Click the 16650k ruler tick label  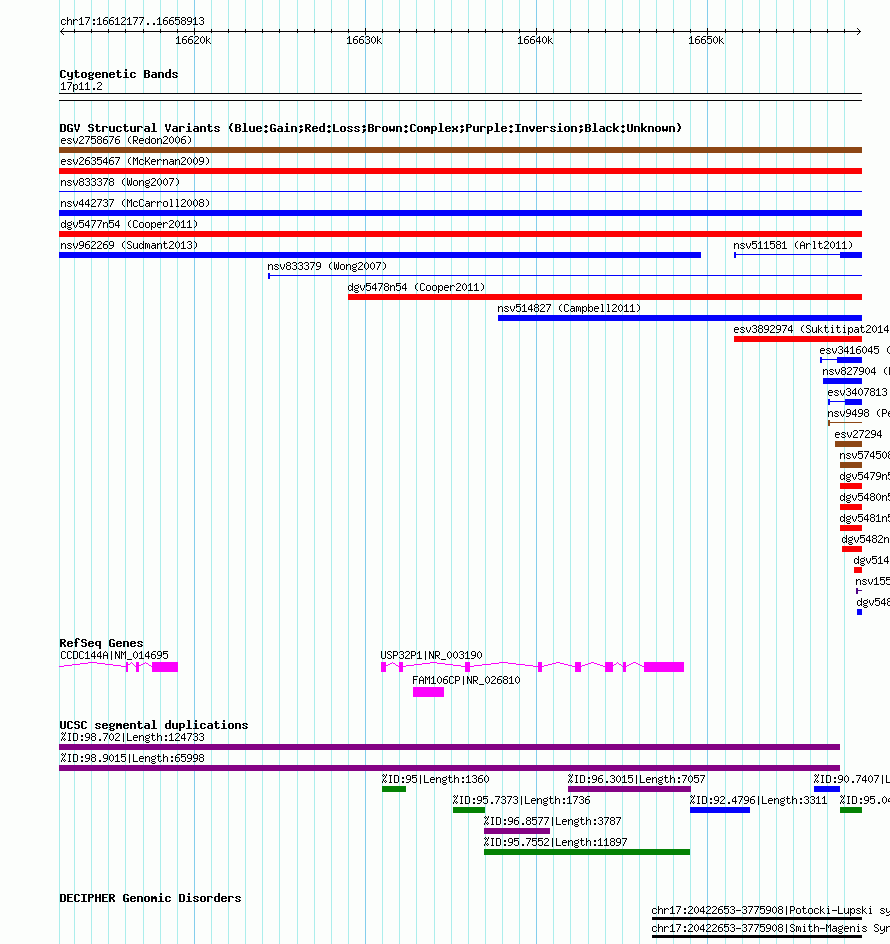tap(706, 40)
